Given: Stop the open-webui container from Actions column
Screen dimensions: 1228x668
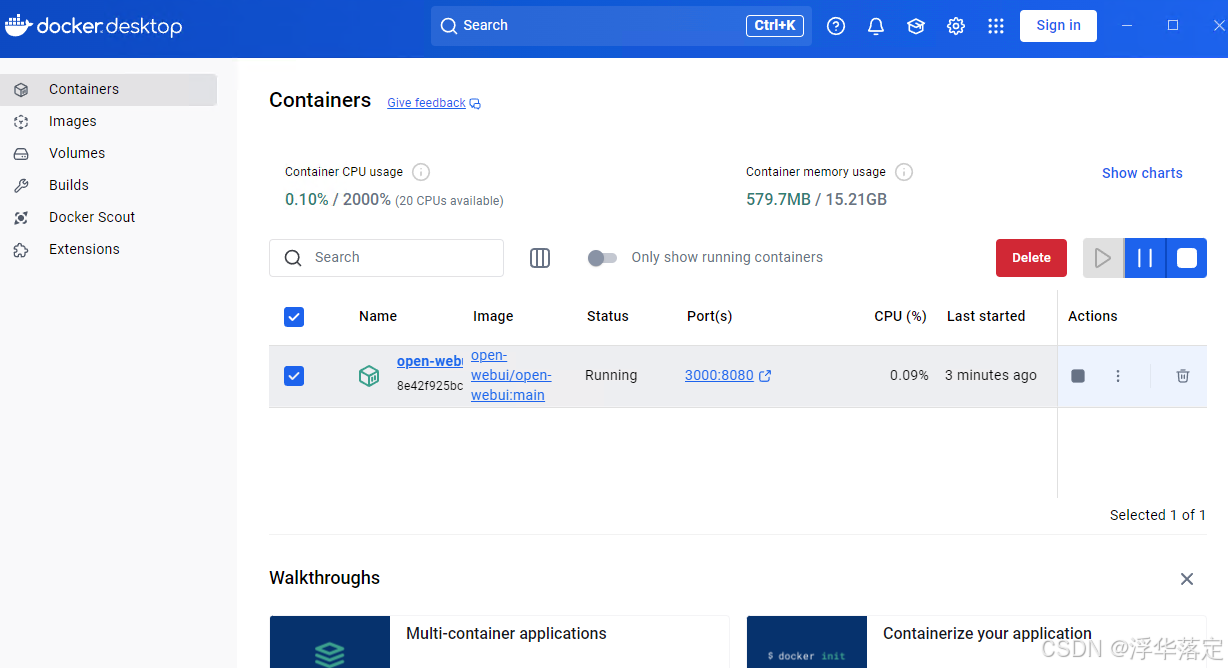Looking at the screenshot, I should [x=1078, y=376].
